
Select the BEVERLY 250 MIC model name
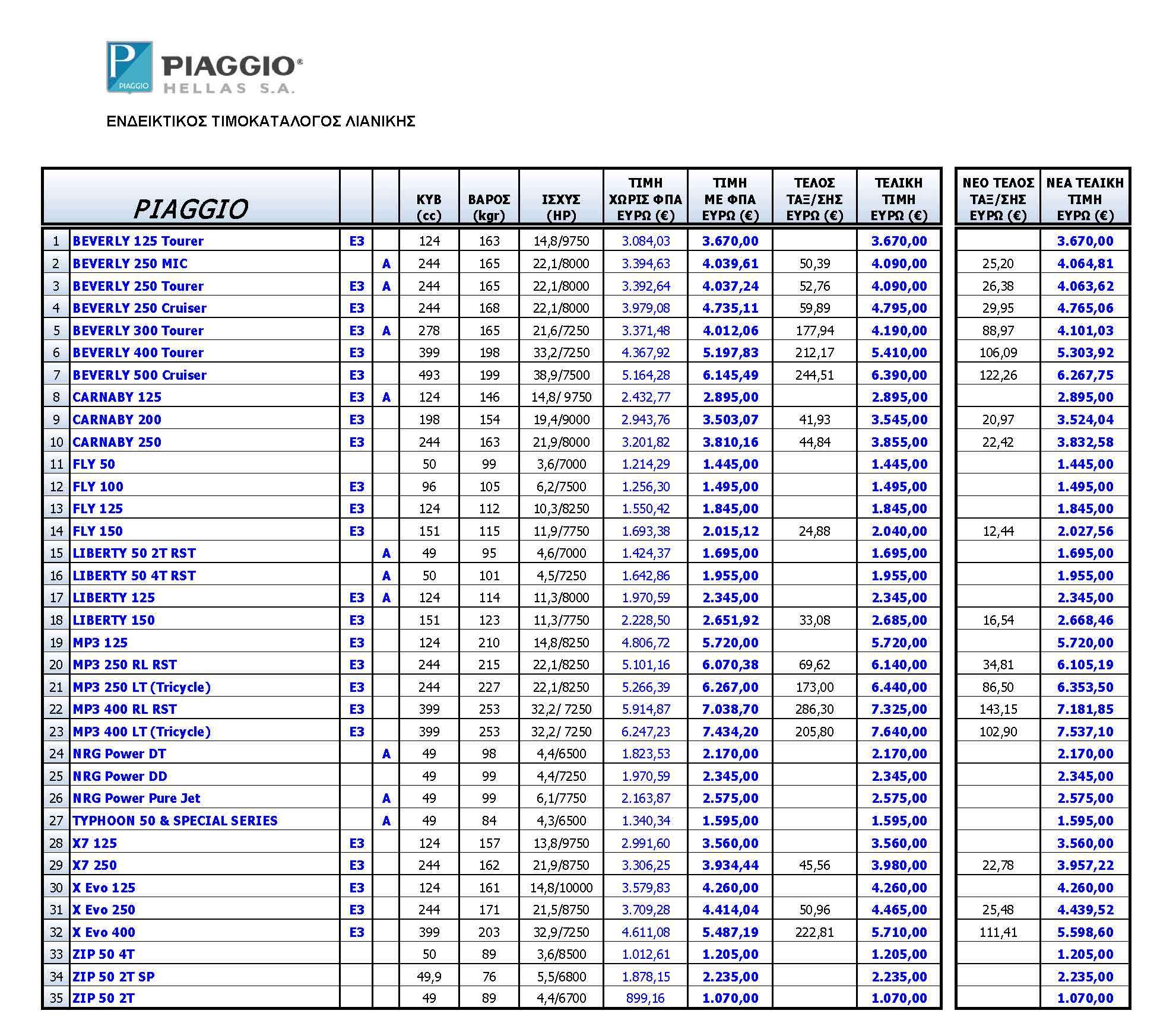click(130, 263)
